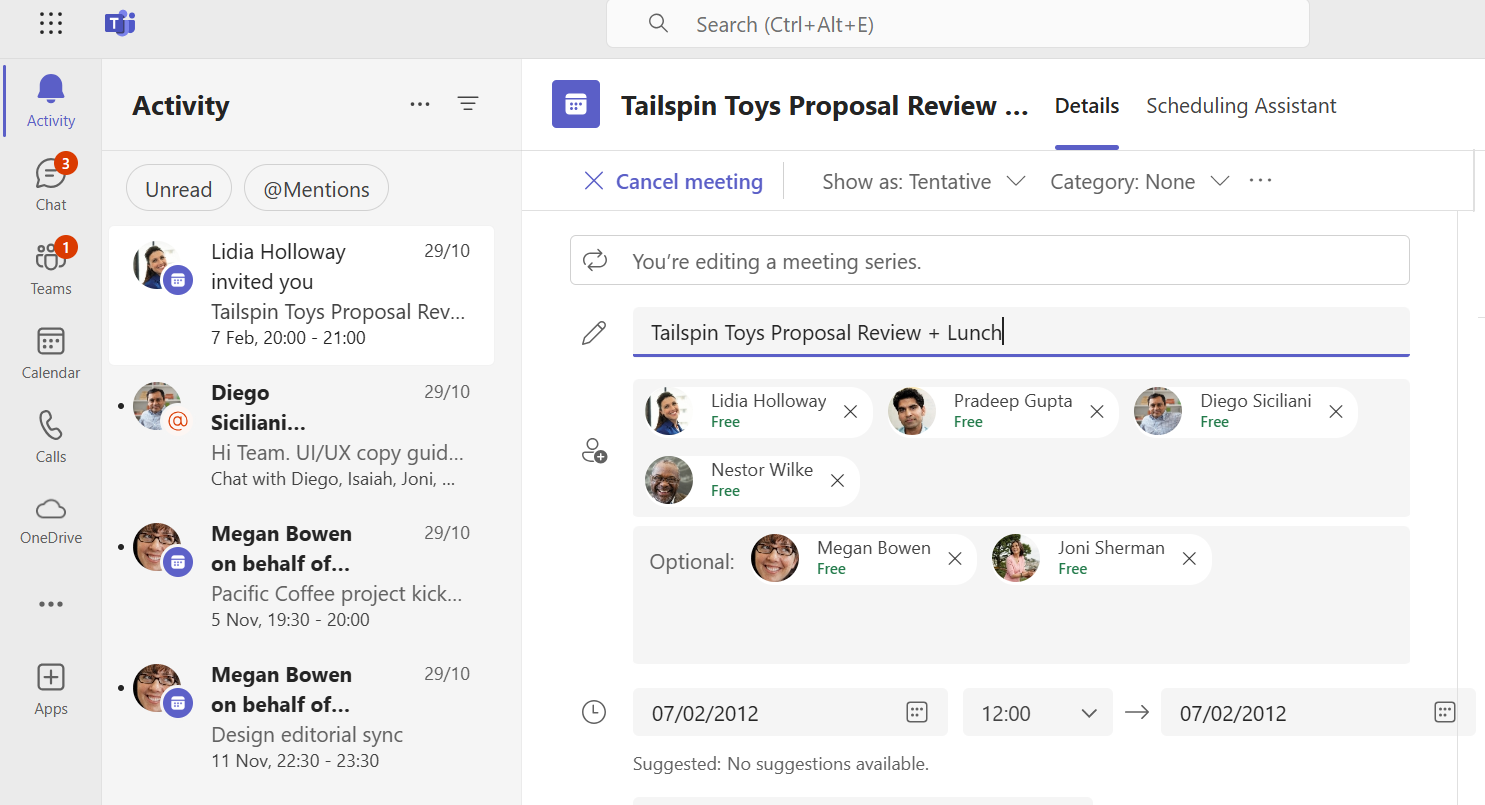Click the 'You're editing a meeting series.' banner
The image size is (1485, 805).
990,261
